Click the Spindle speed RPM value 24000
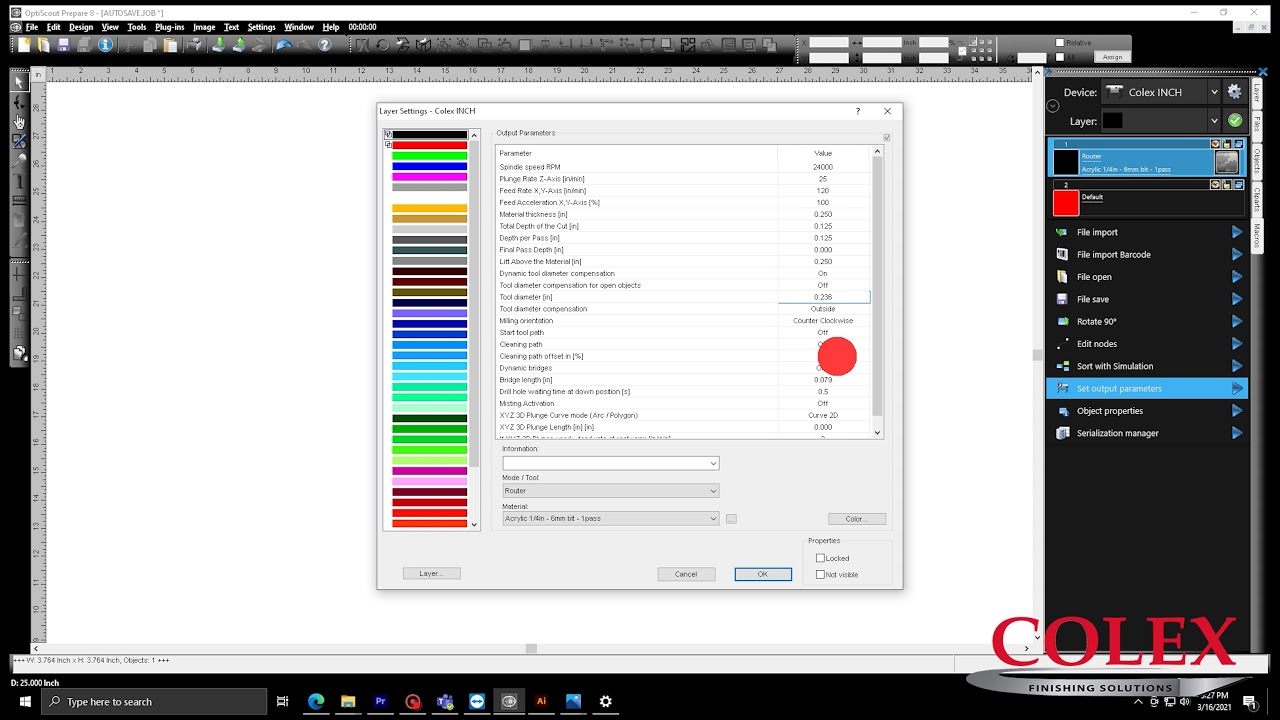 (823, 167)
